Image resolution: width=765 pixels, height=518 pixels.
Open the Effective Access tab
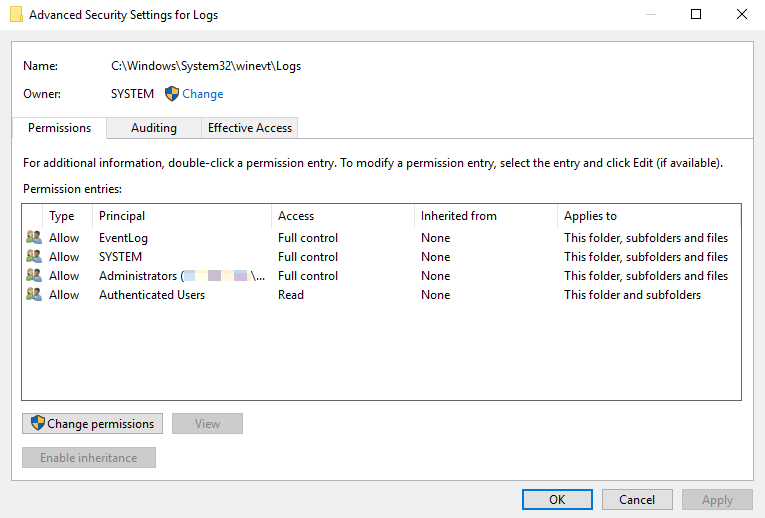(x=249, y=128)
